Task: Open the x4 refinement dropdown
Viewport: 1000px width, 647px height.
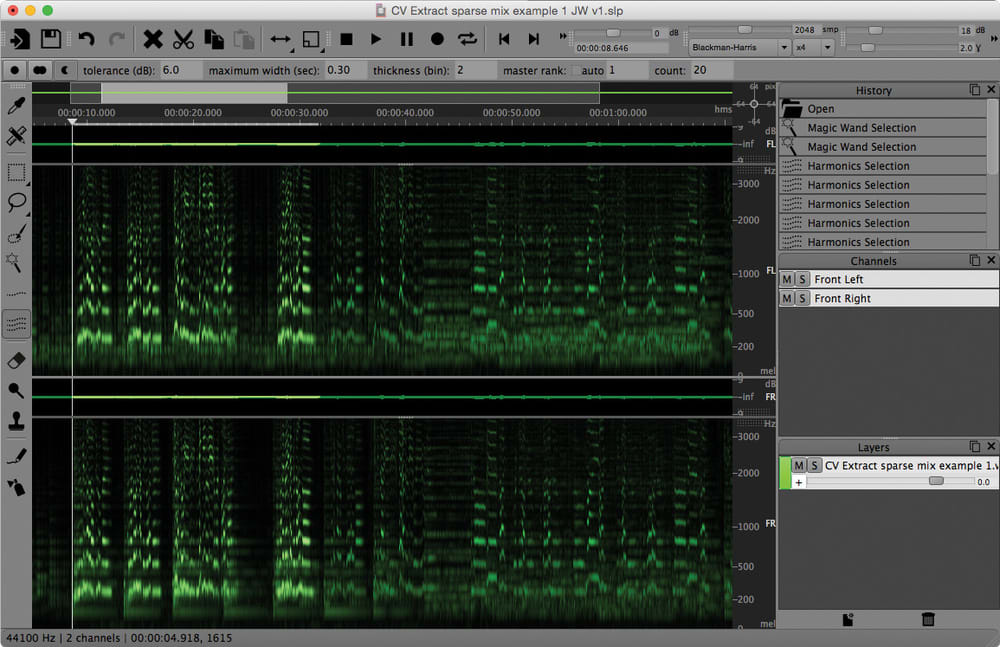Action: pyautogui.click(x=814, y=48)
